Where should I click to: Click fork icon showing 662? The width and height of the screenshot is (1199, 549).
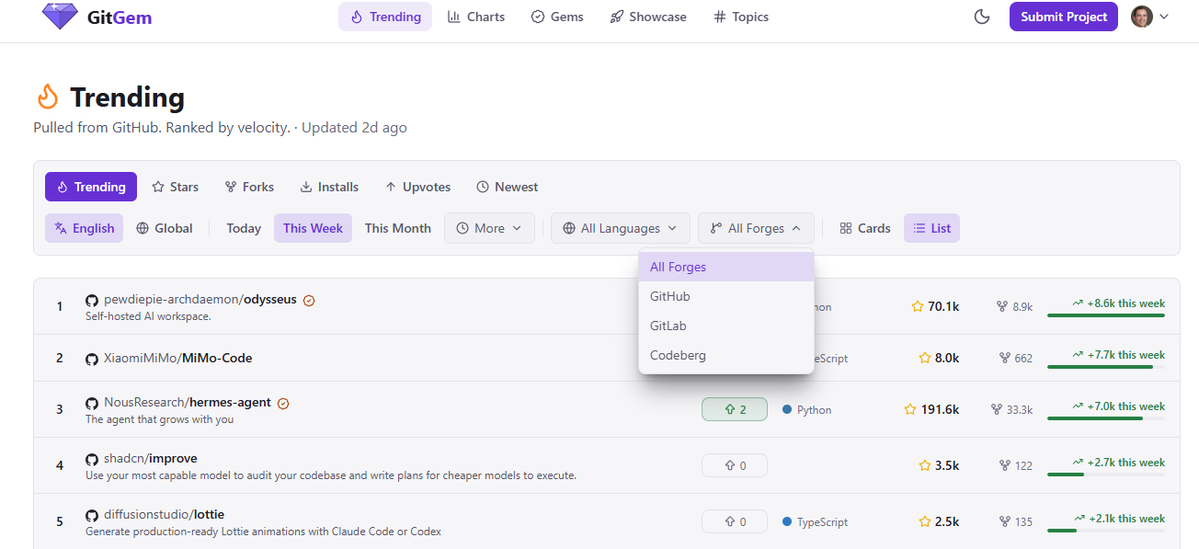1005,358
